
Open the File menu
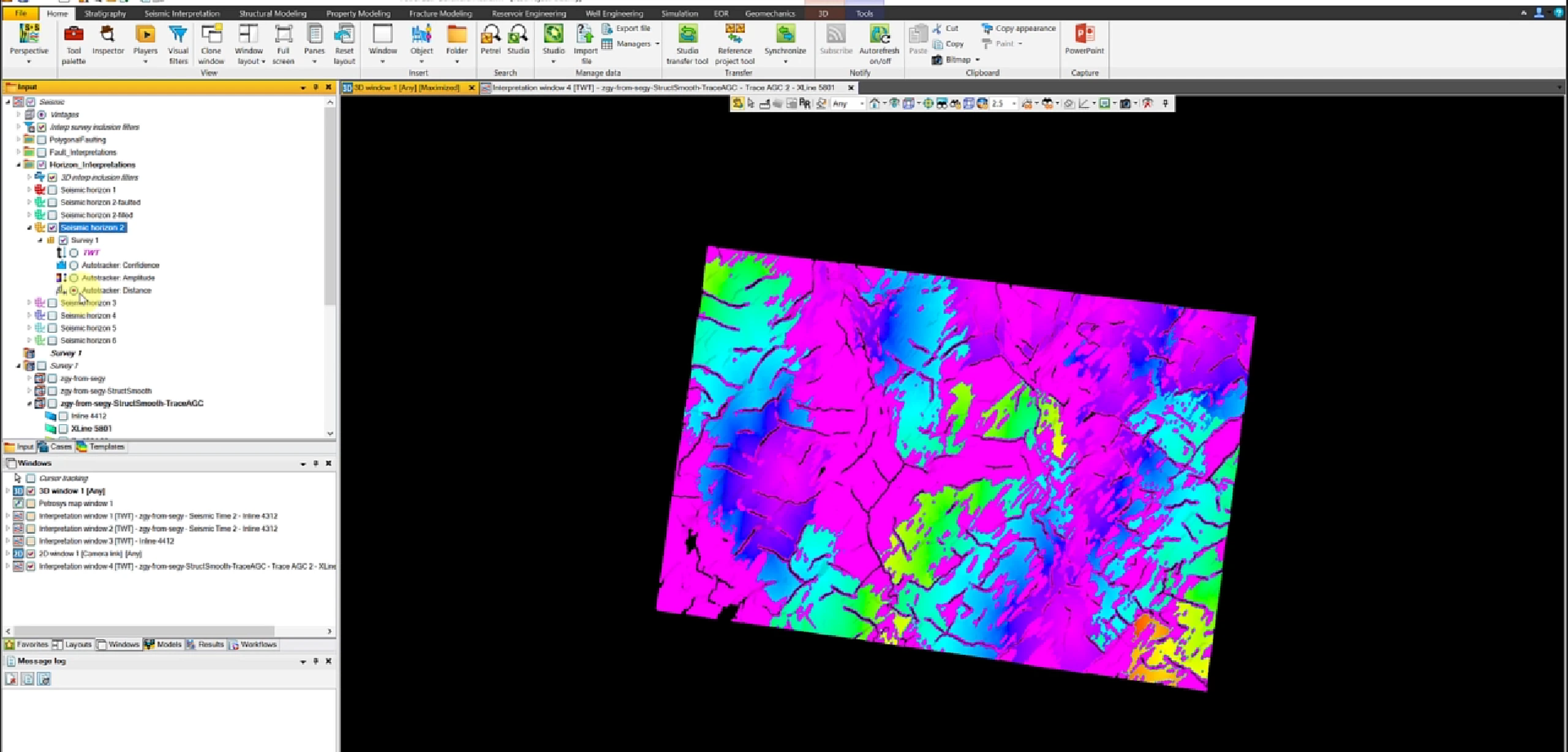[21, 13]
